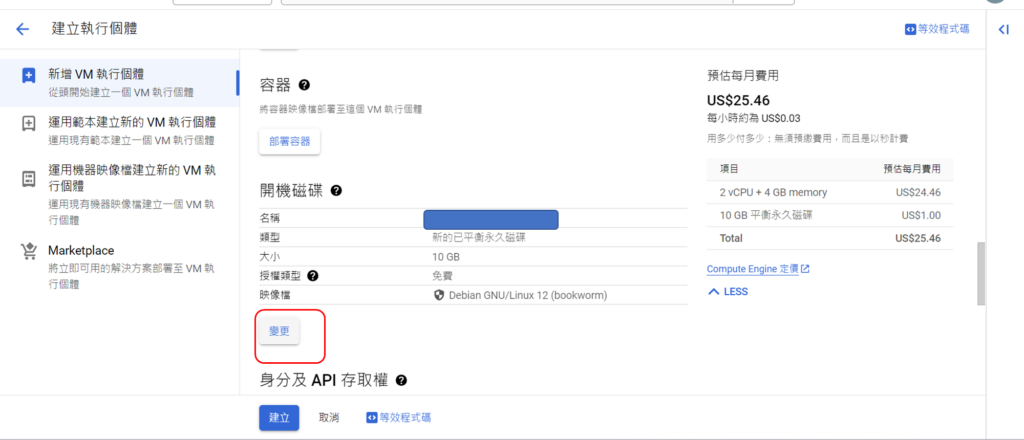The image size is (1024, 440).
Task: Click 變更 to change the boot disk
Action: (x=279, y=331)
